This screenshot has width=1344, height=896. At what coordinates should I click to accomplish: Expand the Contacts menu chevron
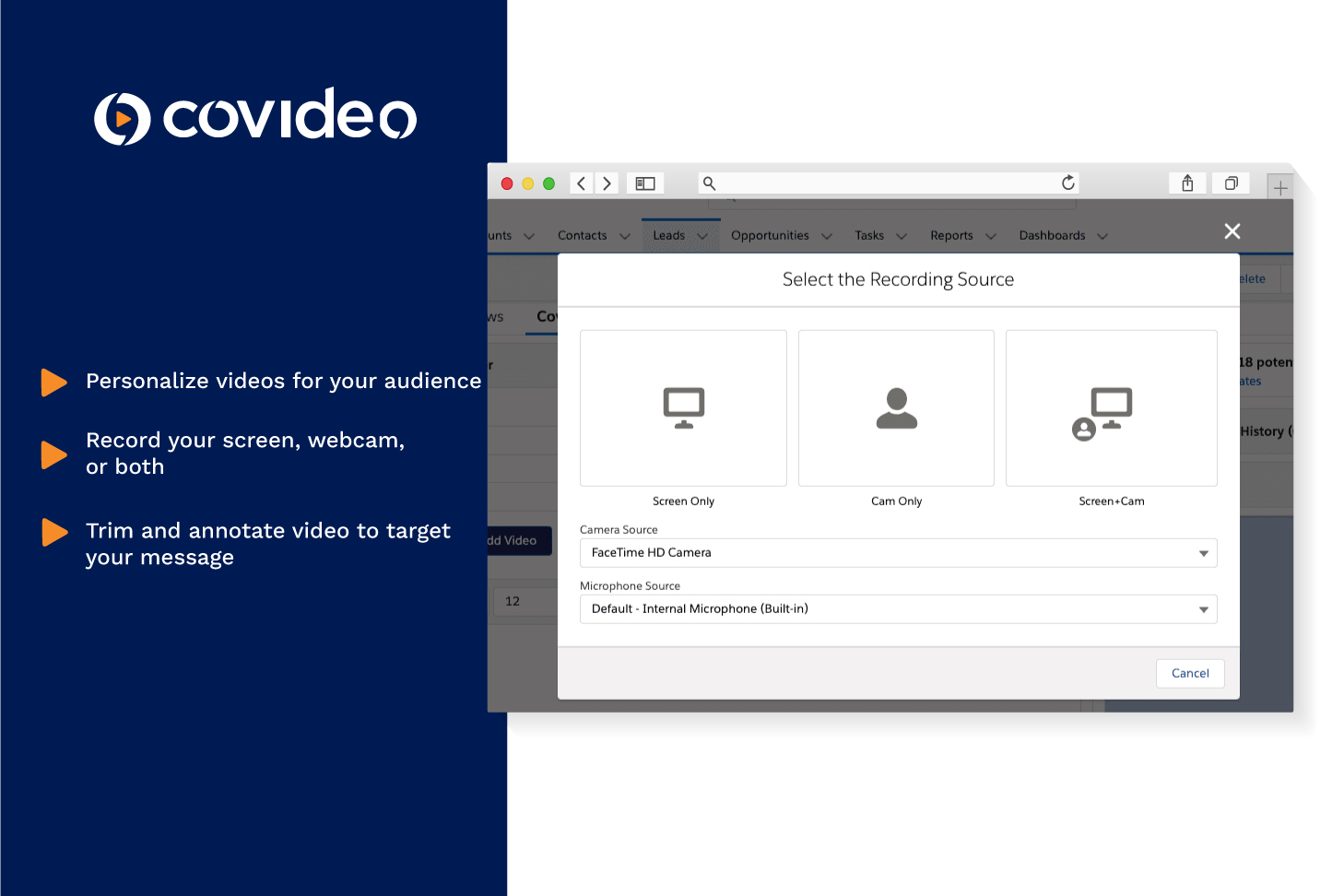[625, 237]
